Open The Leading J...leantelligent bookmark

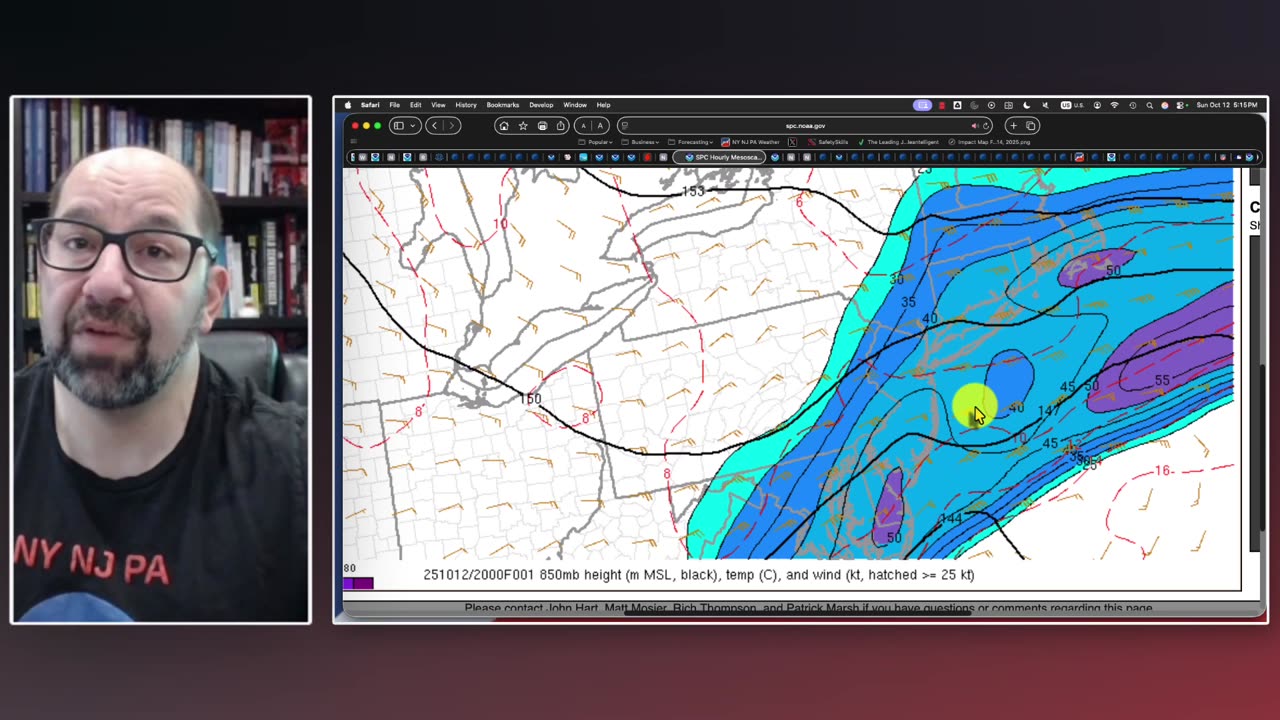click(x=898, y=142)
